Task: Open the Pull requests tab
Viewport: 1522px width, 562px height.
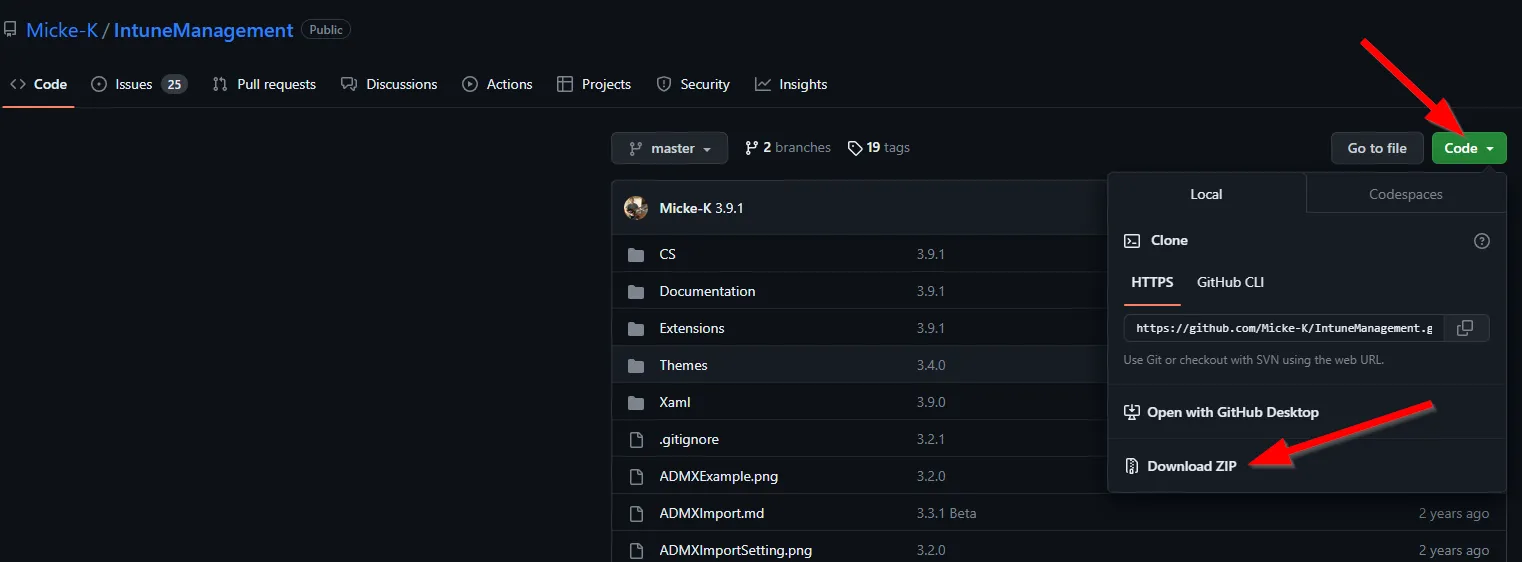Action: pyautogui.click(x=264, y=84)
